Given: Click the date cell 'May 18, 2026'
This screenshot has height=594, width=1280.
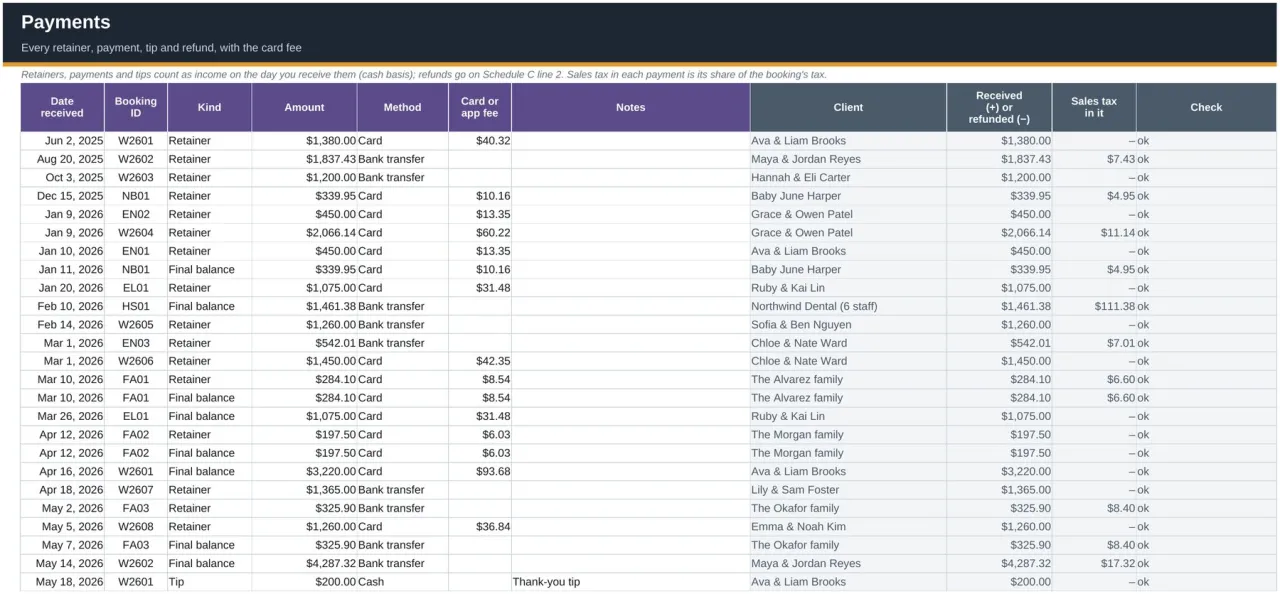Looking at the screenshot, I should [x=62, y=581].
